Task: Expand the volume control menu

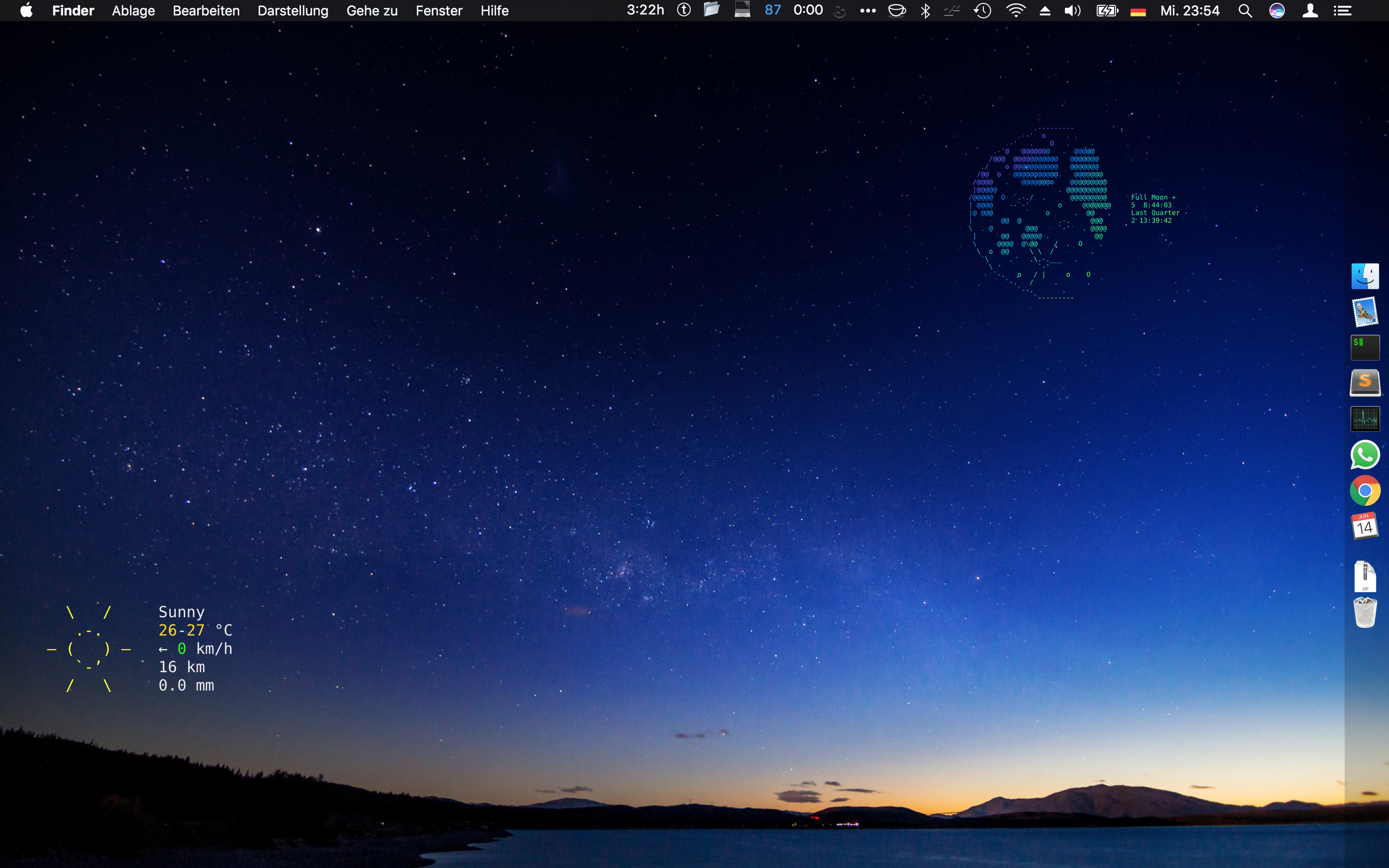Action: click(1072, 11)
